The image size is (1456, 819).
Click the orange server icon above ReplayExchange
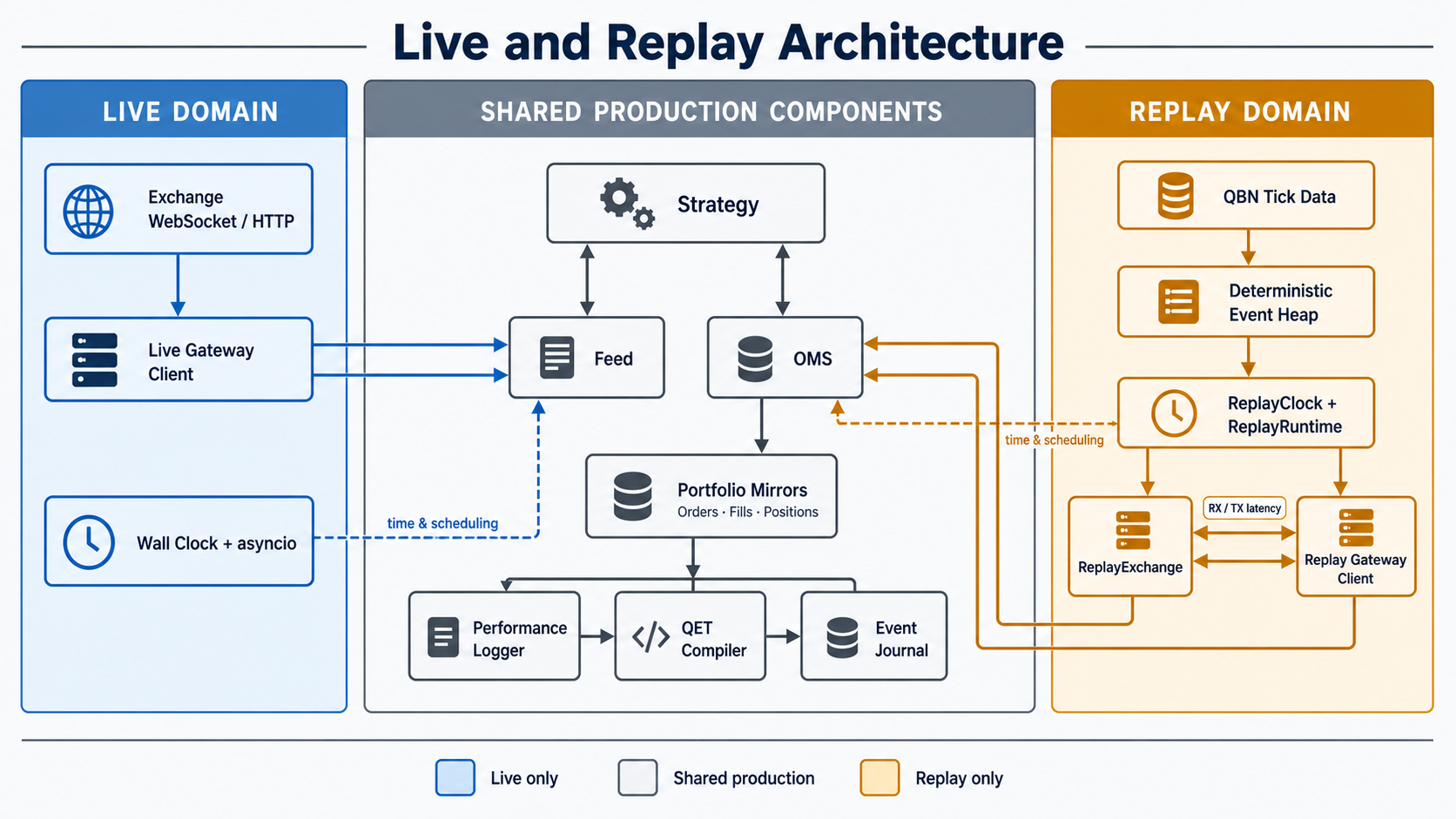tap(1133, 530)
